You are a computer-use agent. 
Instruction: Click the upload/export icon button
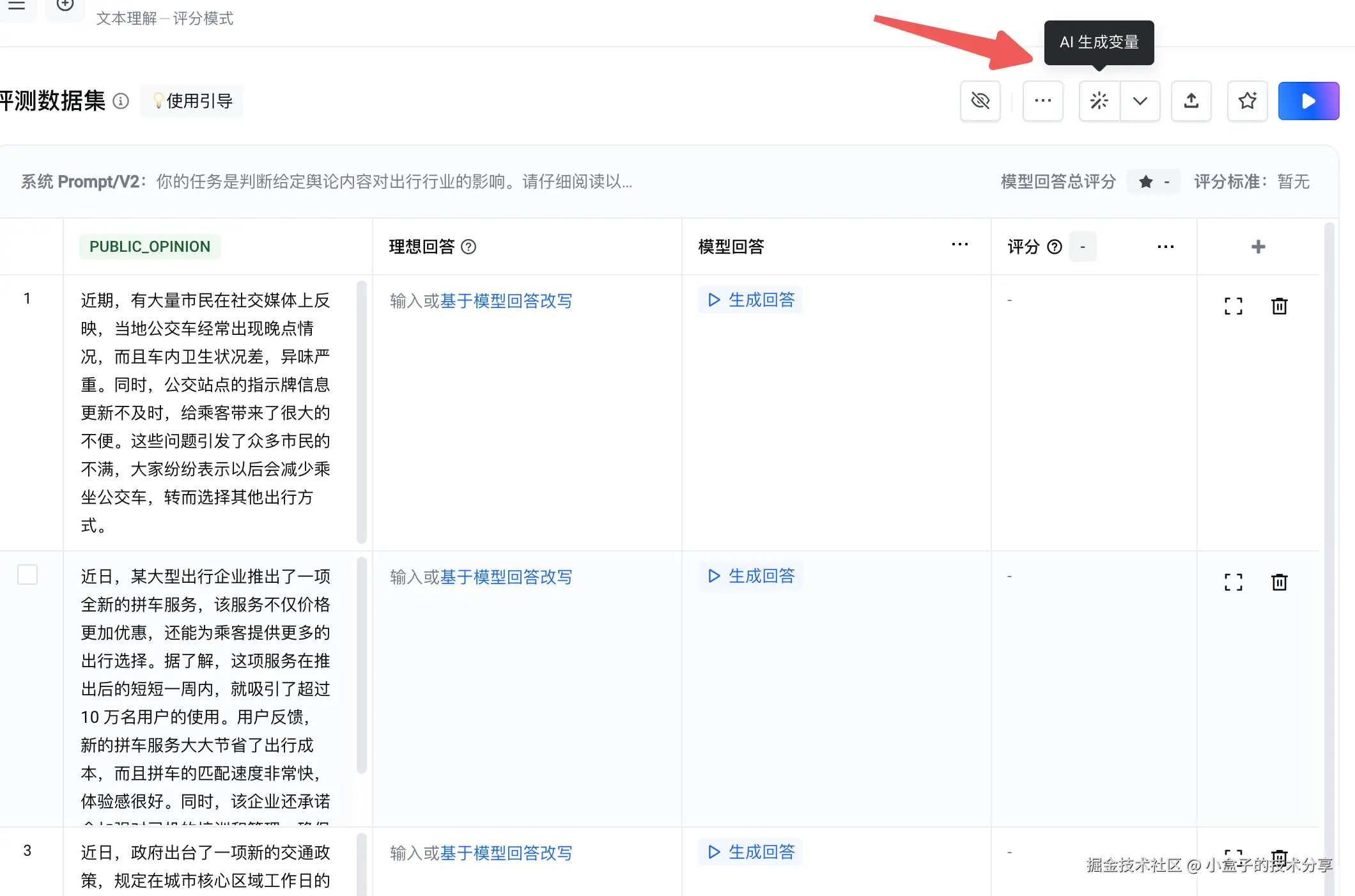pyautogui.click(x=1191, y=101)
